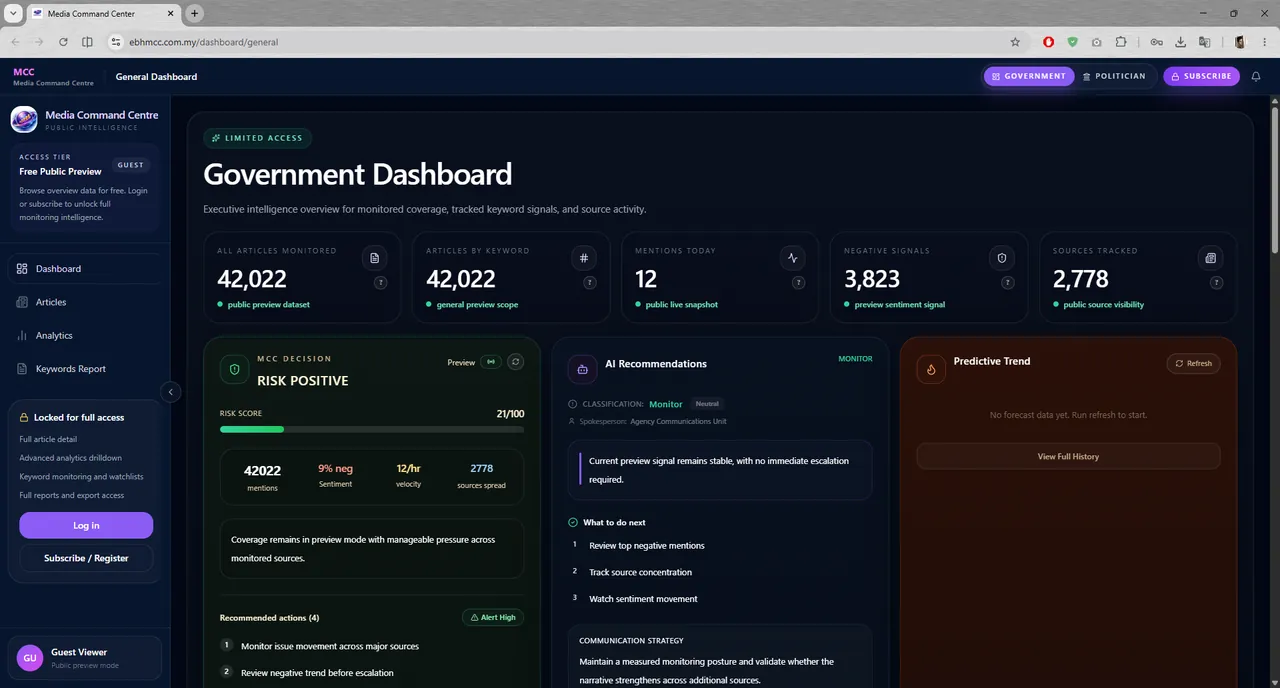Open Chrome downloads icon
Image resolution: width=1280 pixels, height=688 pixels.
pos(1180,42)
